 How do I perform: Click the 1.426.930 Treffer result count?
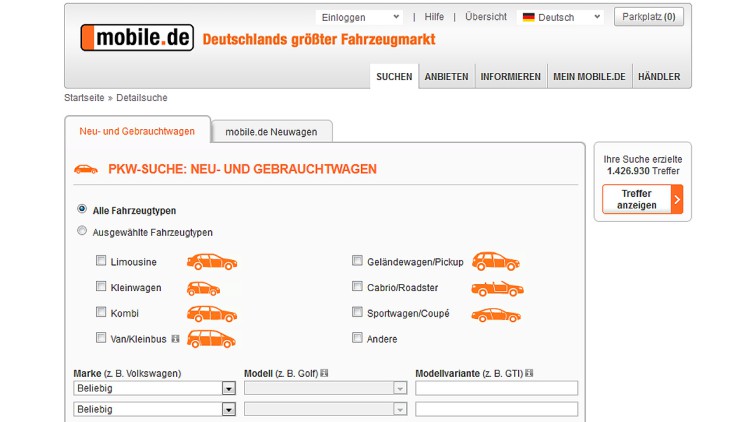[643, 171]
